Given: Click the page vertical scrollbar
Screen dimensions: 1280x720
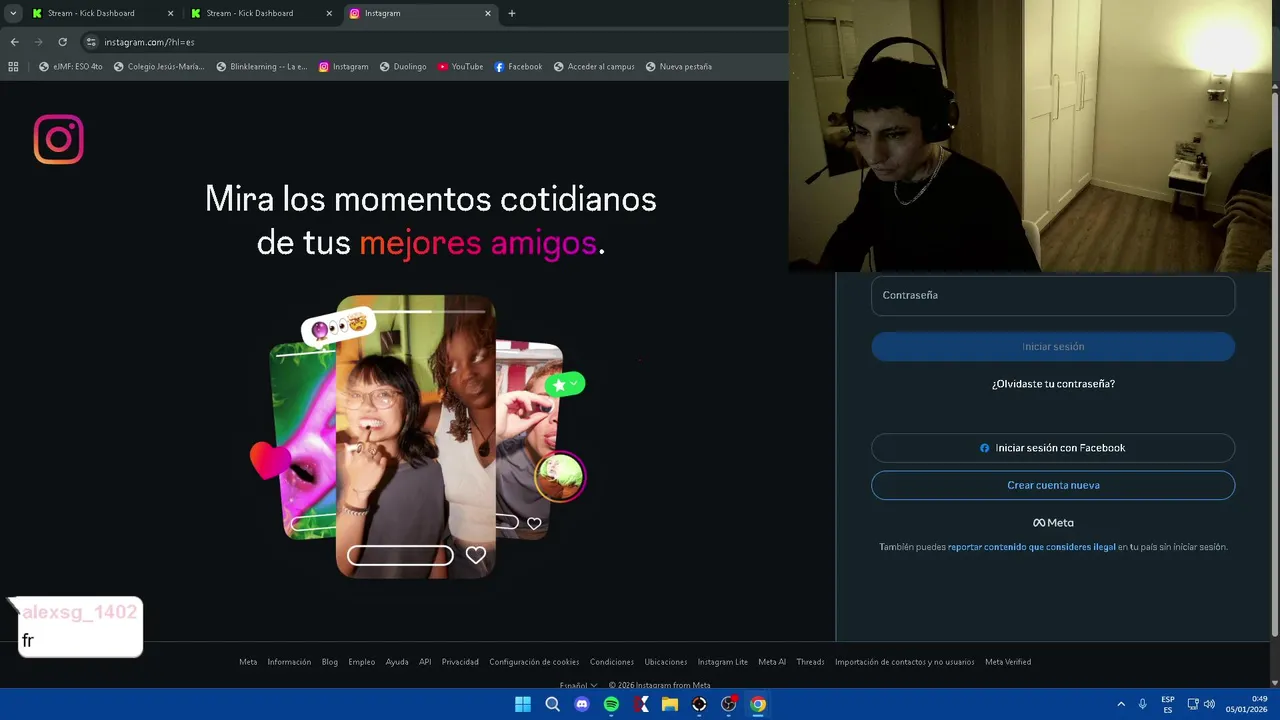Looking at the screenshot, I should tap(1275, 365).
